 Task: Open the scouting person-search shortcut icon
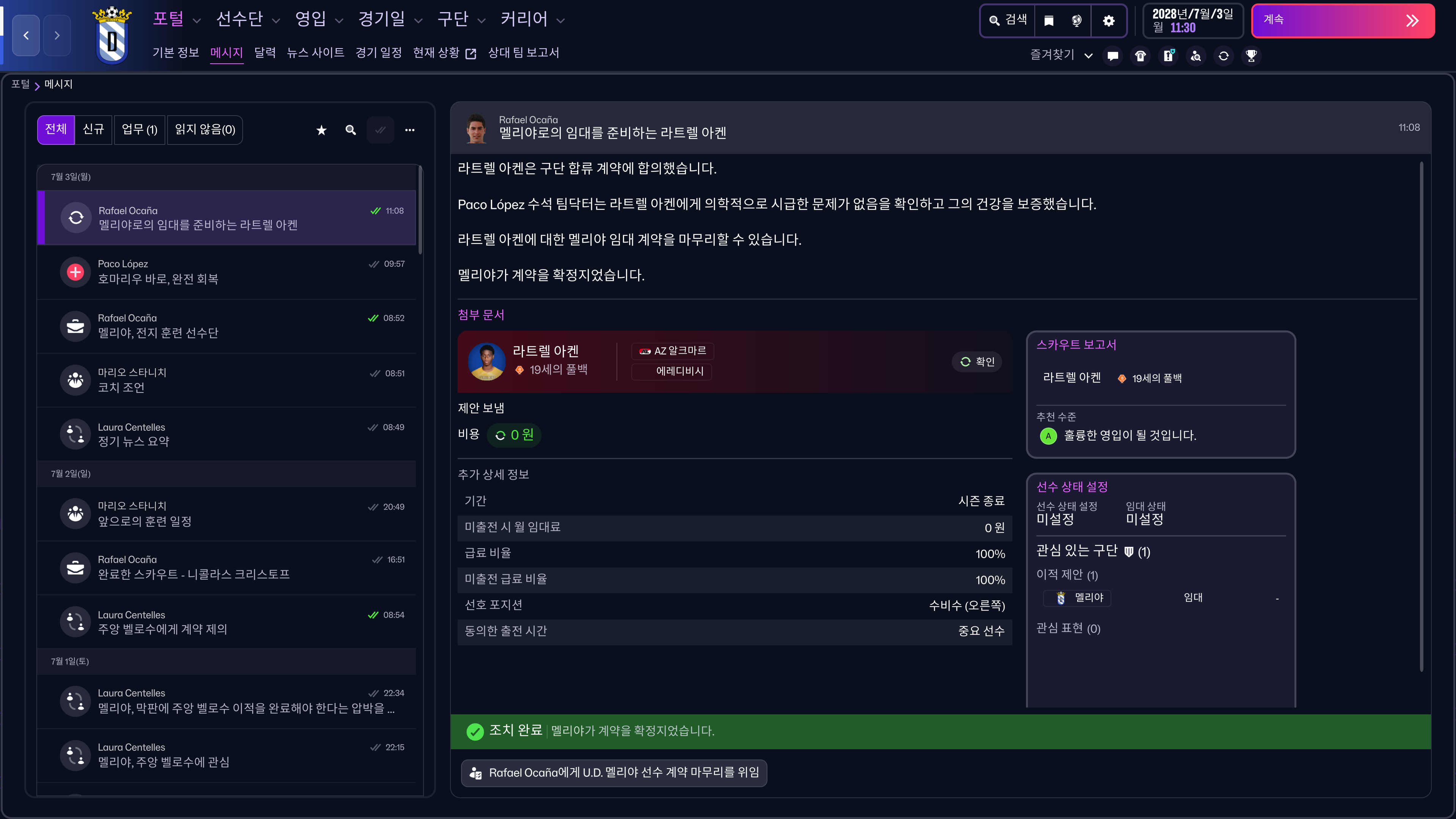tap(1196, 55)
